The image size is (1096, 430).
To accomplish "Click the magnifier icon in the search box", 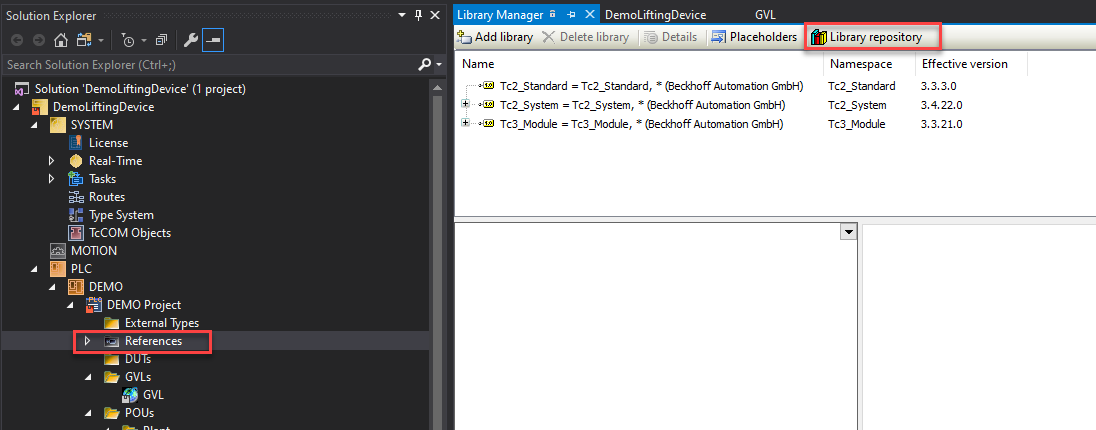I will [x=424, y=65].
